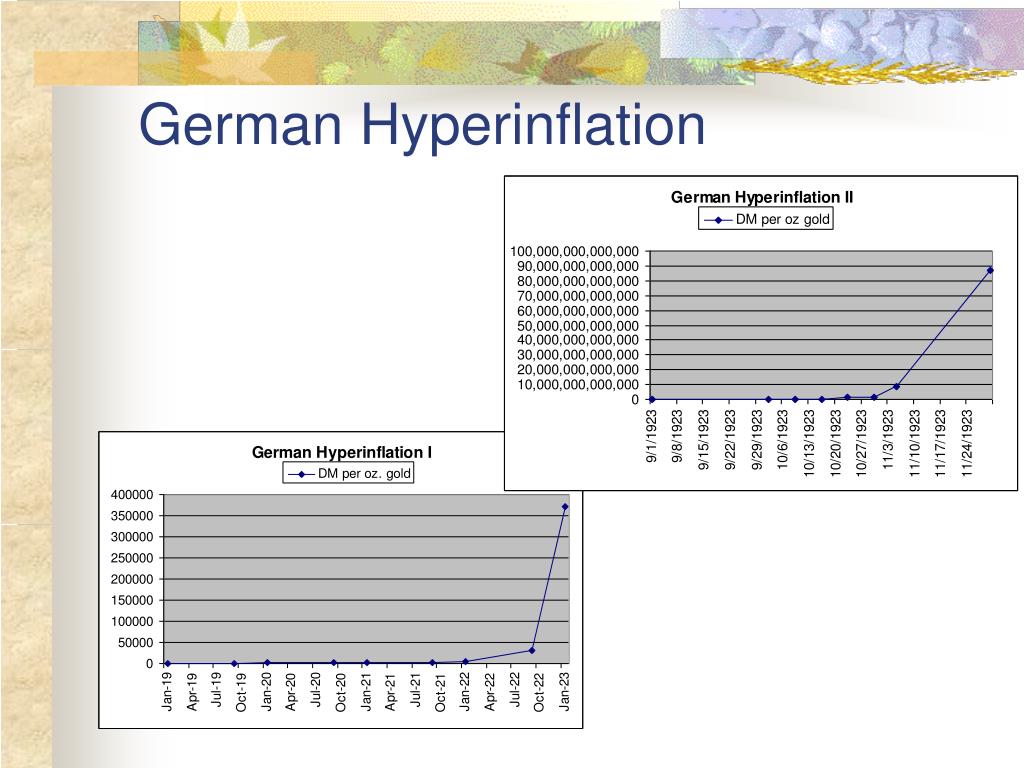Click the 80,000,000,000,000 axis label
The width and height of the screenshot is (1024, 768).
(x=577, y=281)
